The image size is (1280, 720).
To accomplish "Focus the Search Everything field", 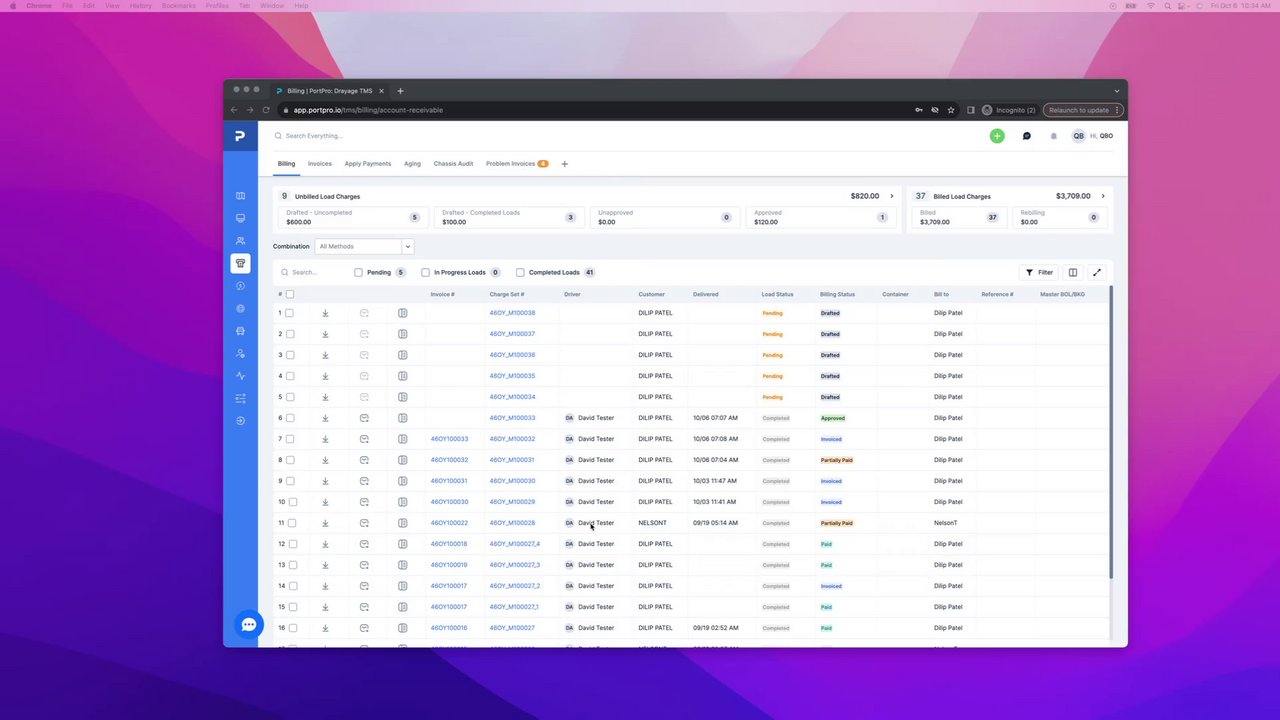I will point(313,136).
